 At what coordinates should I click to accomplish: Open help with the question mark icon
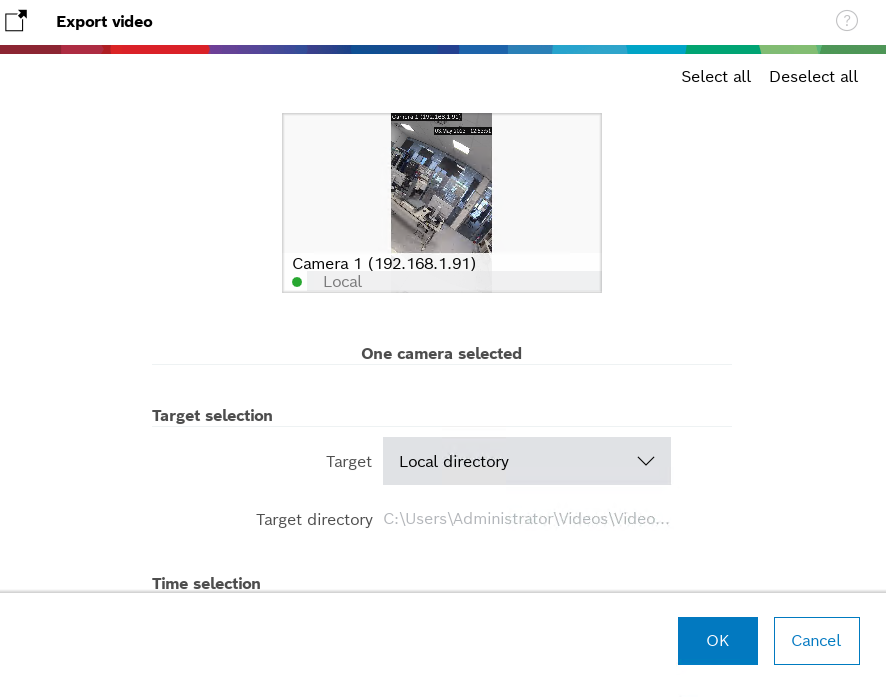(846, 21)
